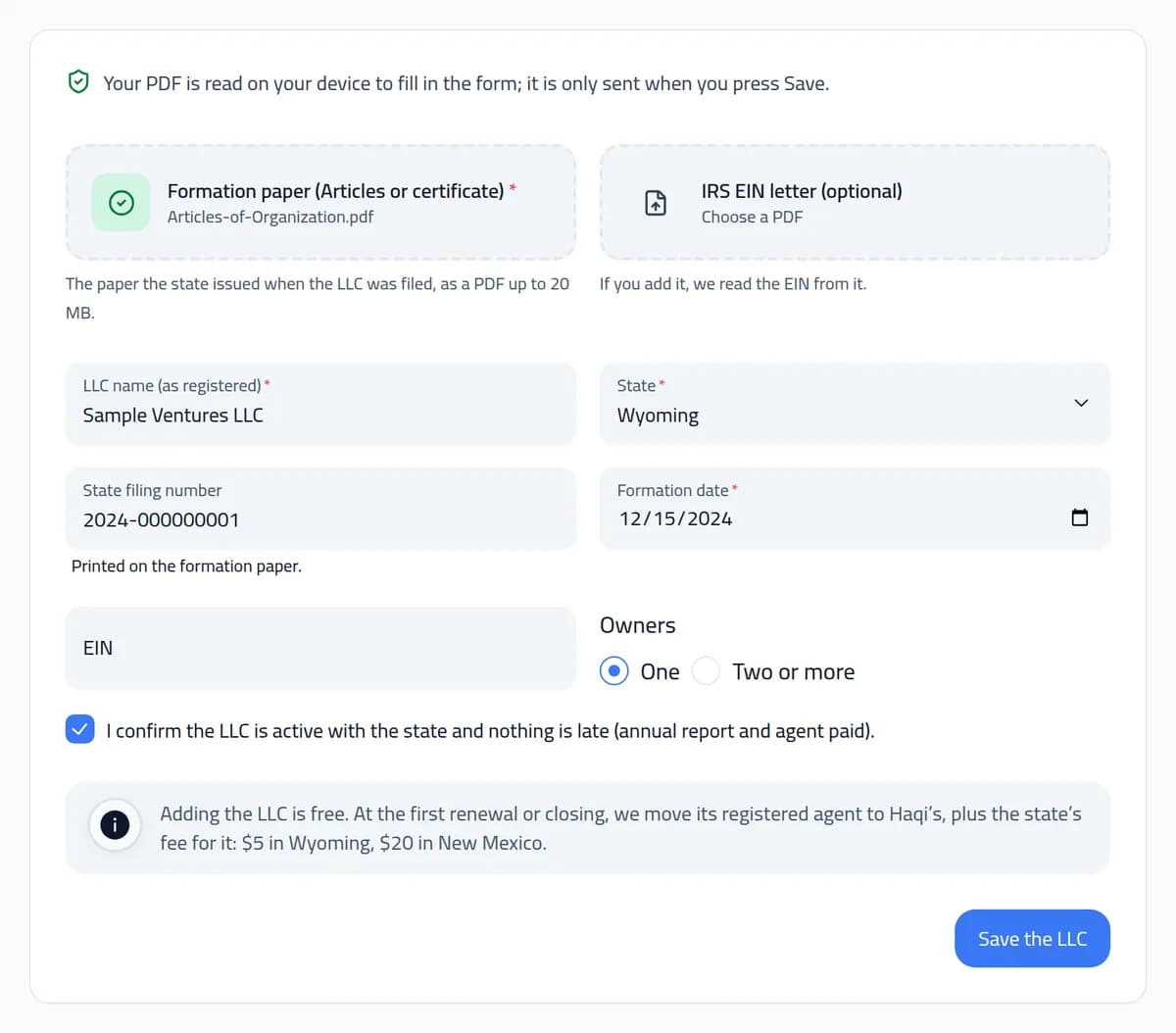Viewport: 1176px width, 1033px height.
Task: Click the 'Your PDF is read on your device' message
Action: point(466,83)
